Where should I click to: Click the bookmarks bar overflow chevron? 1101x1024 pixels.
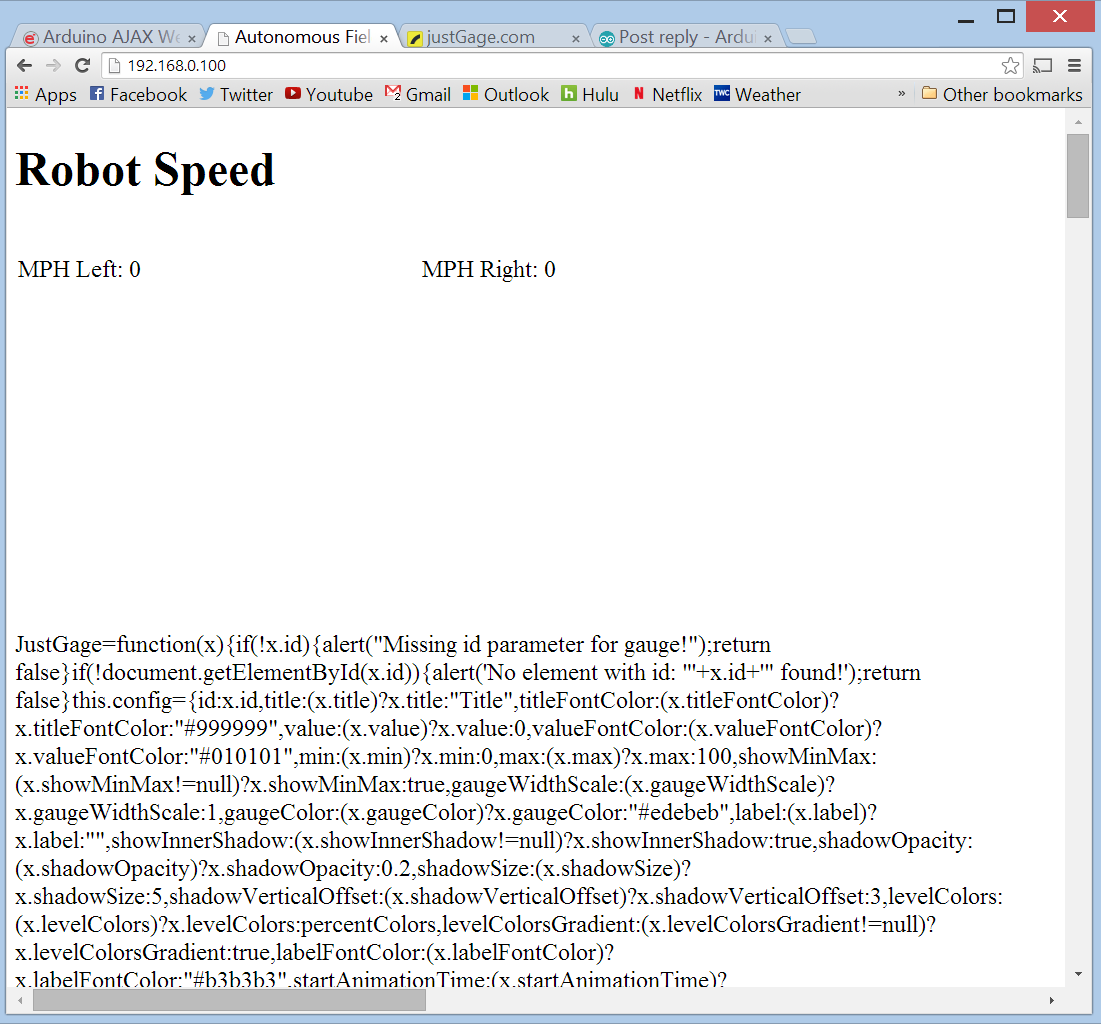(x=901, y=94)
